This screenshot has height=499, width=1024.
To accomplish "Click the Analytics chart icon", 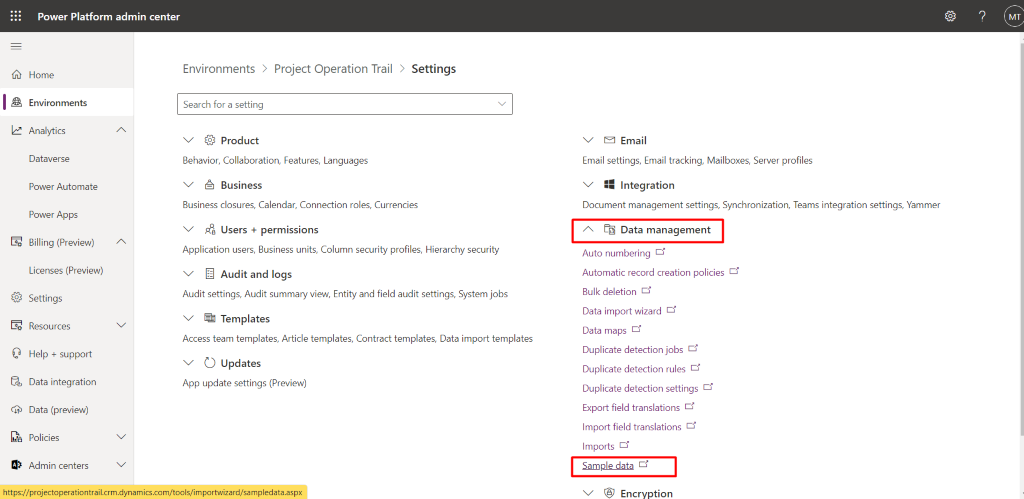I will 17,131.
